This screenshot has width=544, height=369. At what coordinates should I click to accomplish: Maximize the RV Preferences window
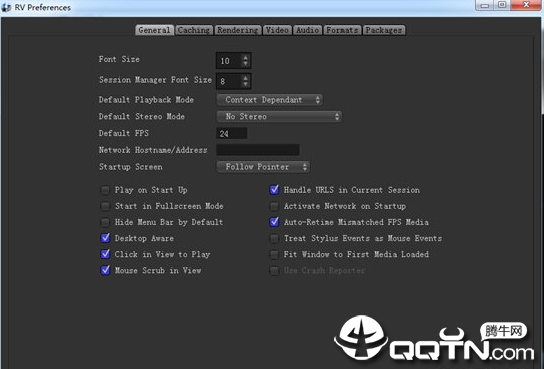pos(502,5)
